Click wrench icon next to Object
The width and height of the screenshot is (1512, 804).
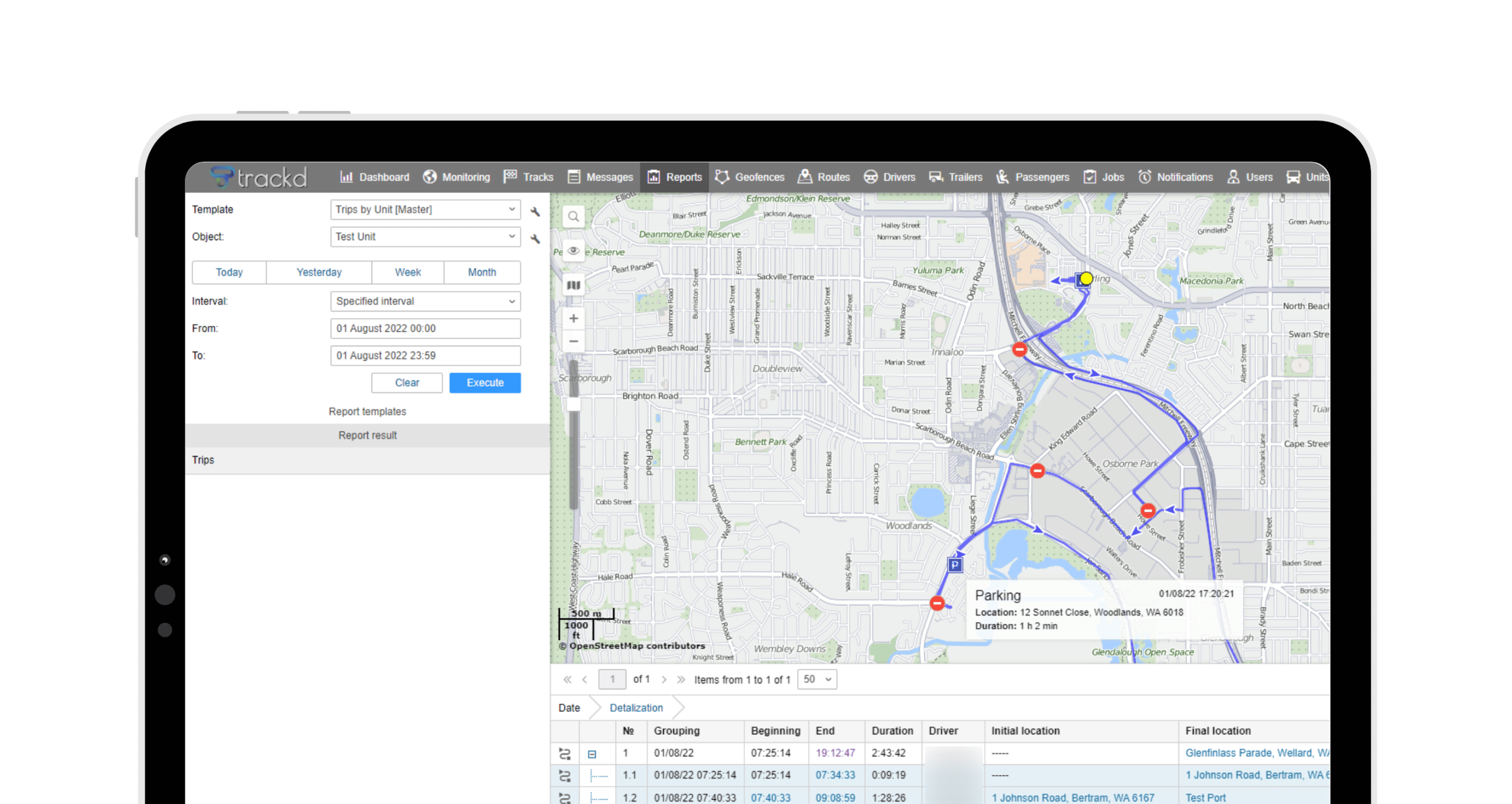tap(535, 238)
